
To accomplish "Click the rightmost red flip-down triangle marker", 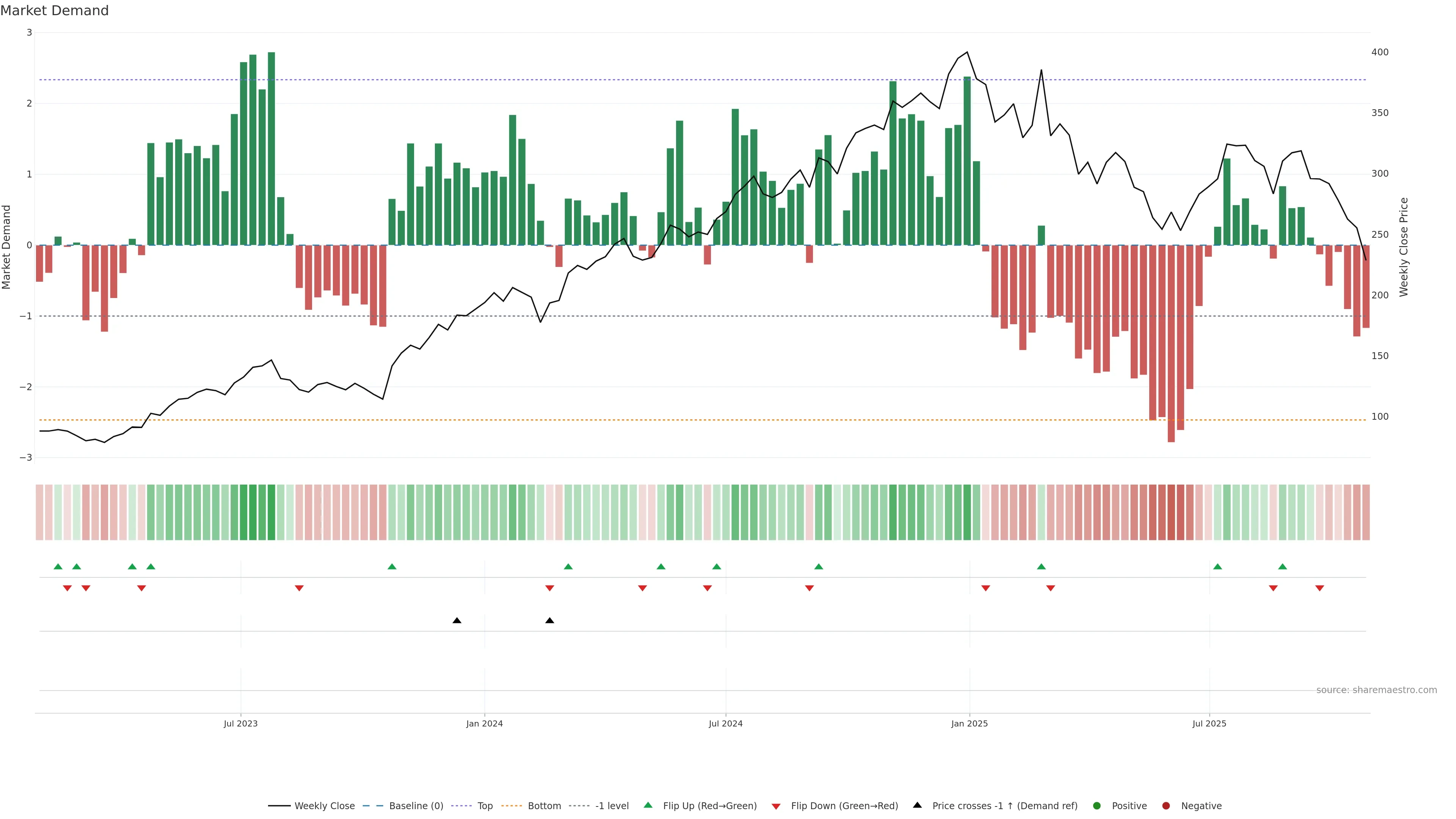I will [1320, 588].
